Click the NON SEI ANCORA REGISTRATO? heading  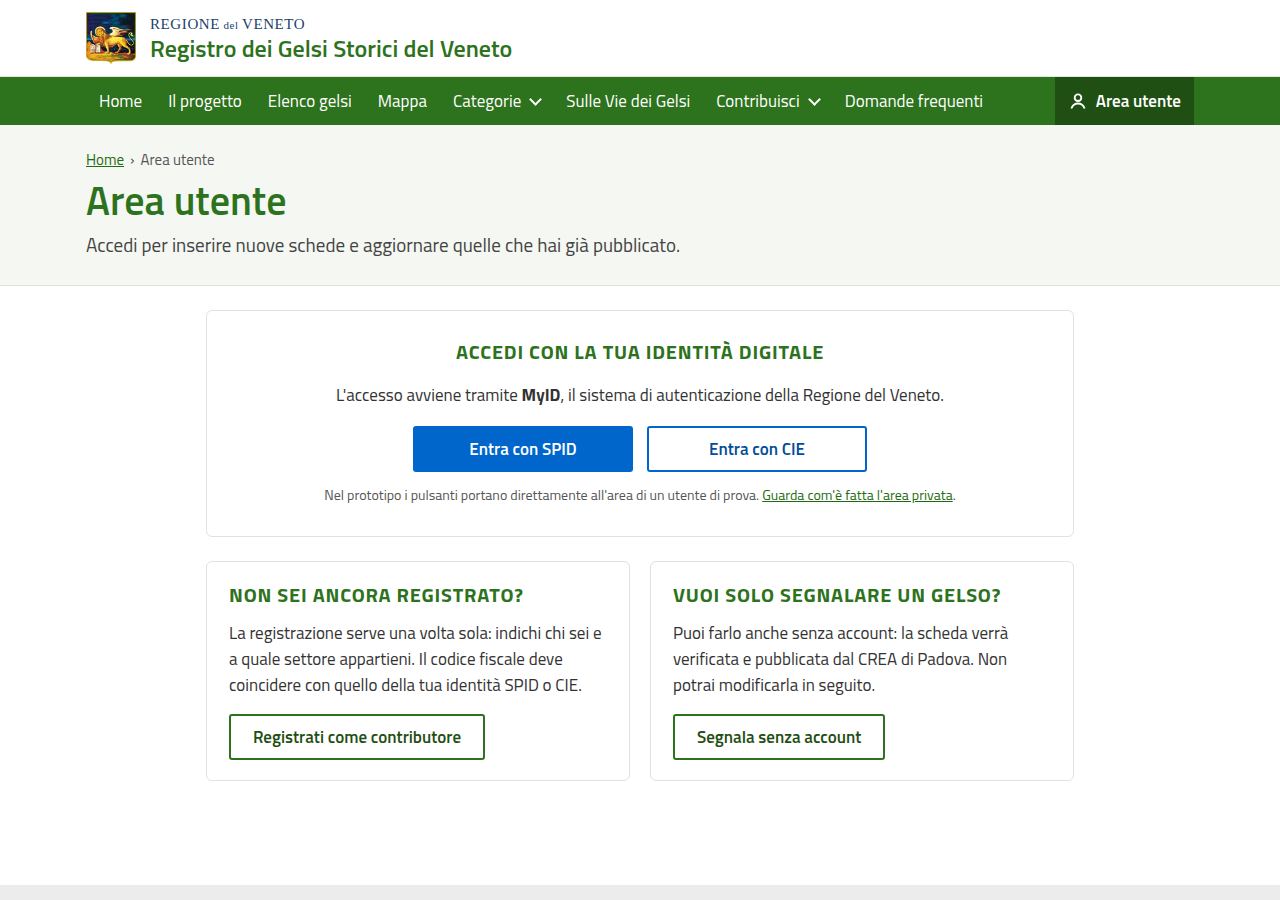coord(376,596)
